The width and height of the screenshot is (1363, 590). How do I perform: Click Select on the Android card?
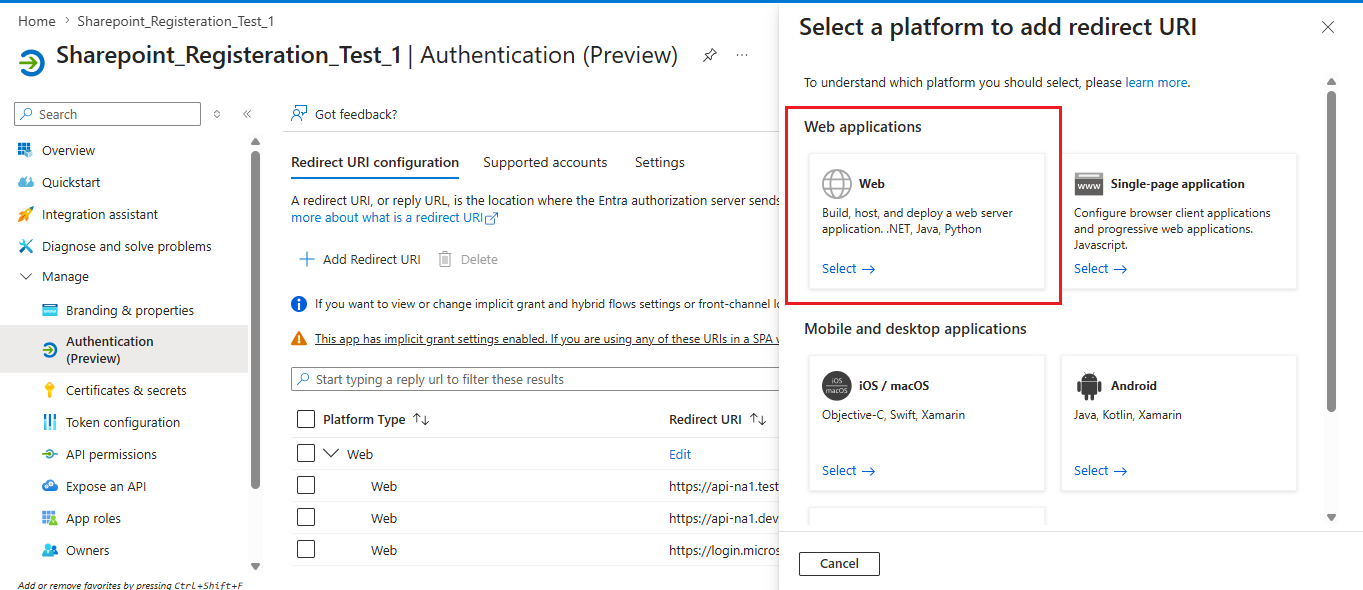tap(1100, 470)
